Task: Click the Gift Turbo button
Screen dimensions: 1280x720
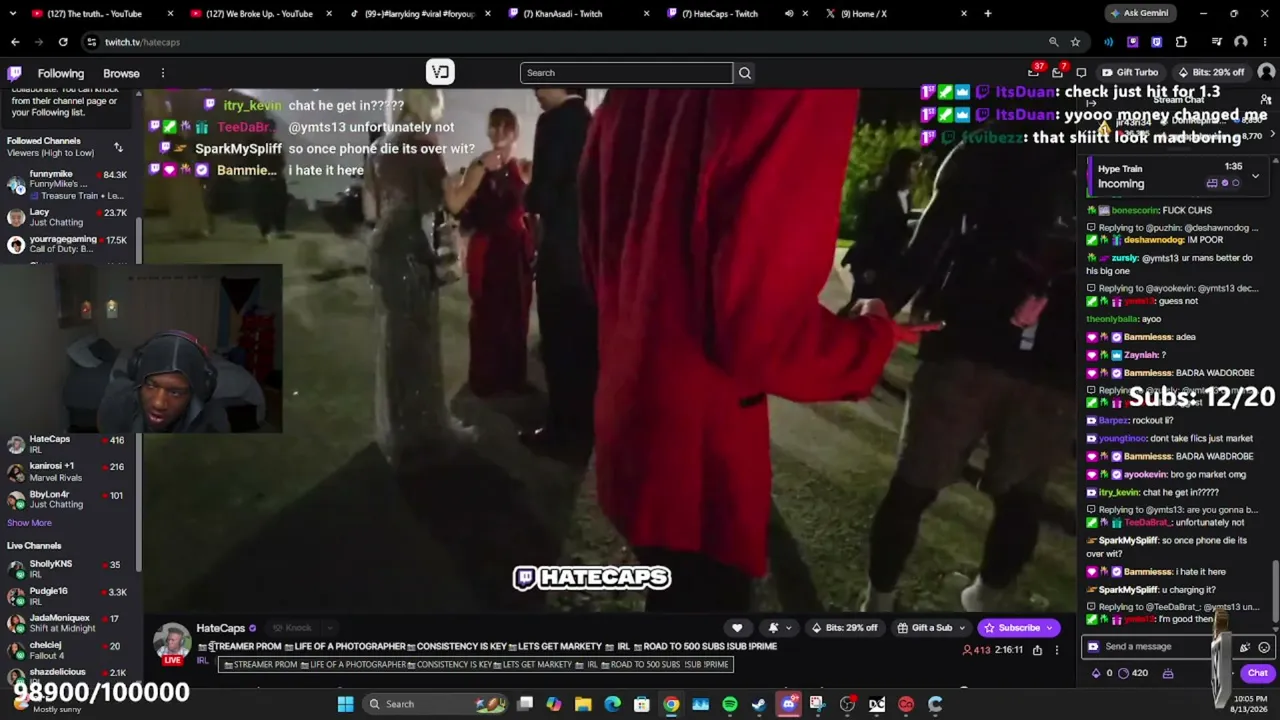Action: point(1130,73)
